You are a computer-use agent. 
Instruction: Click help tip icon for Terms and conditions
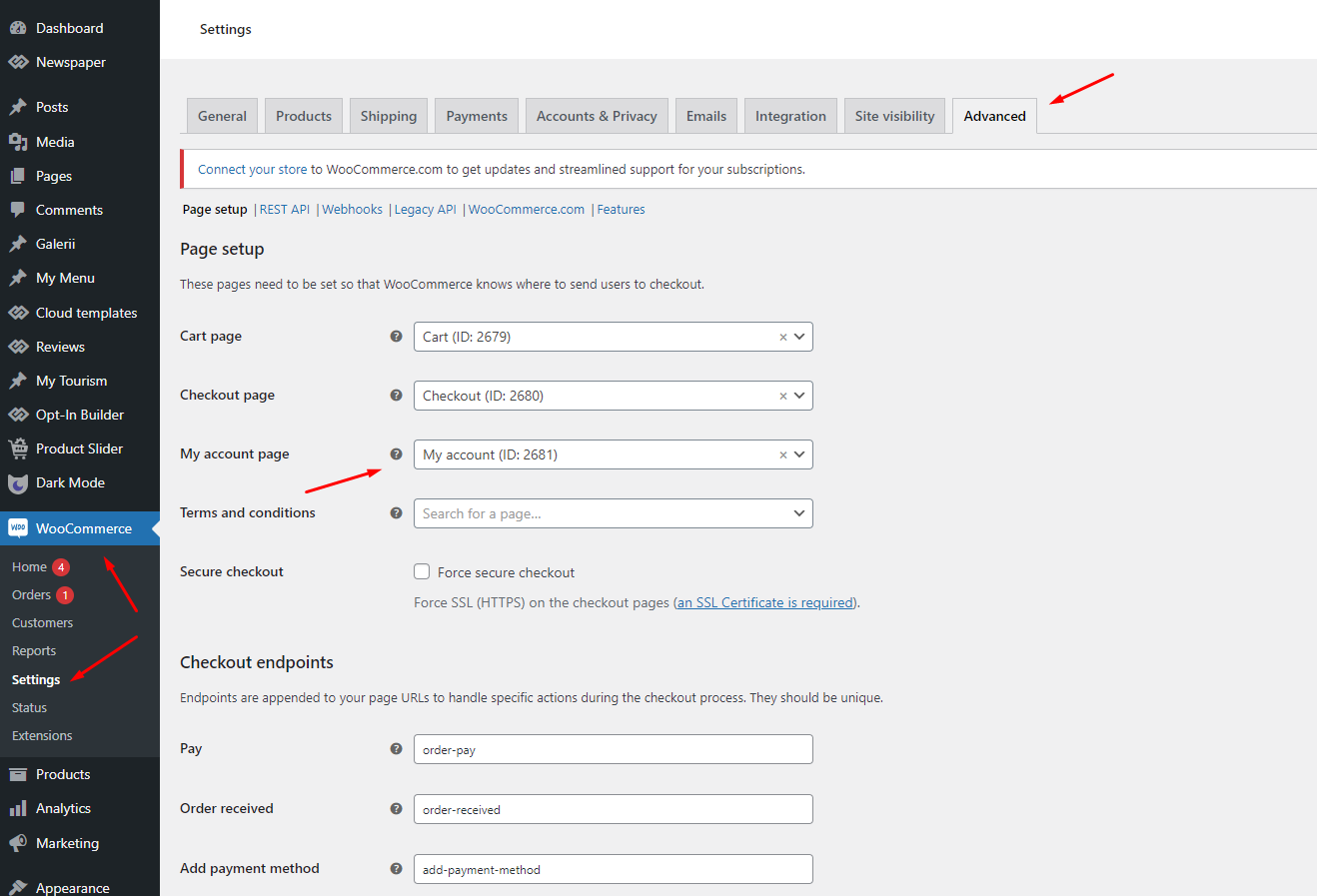[396, 513]
